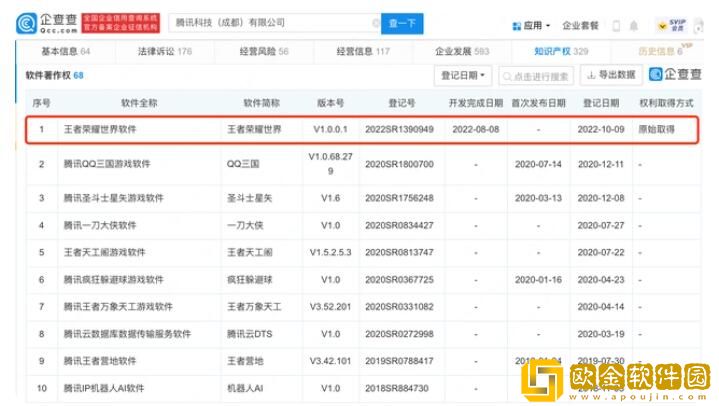
Task: Click registration number 2022SR1390949
Action: (399, 129)
